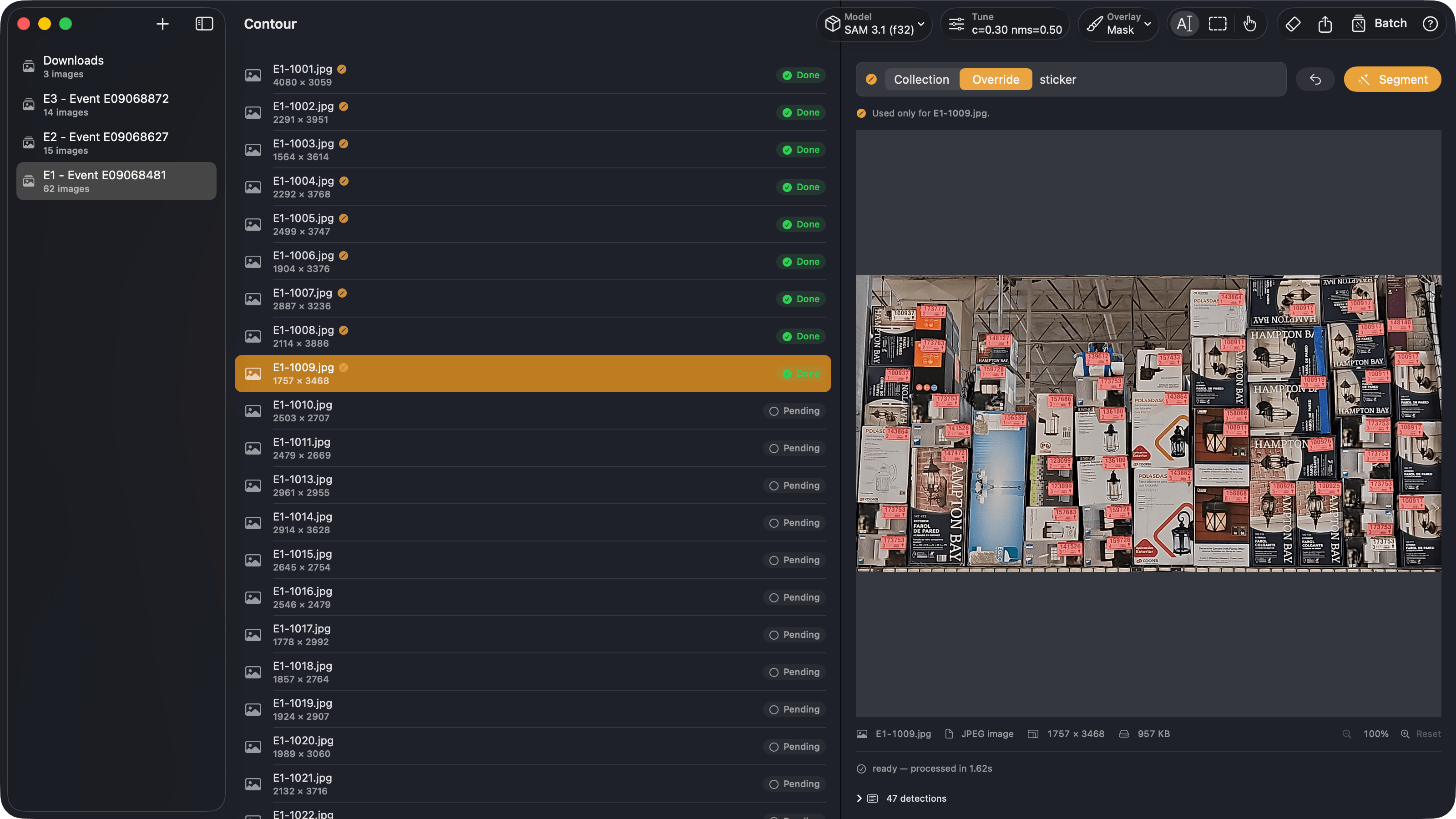
Task: Click the Downloads collection icon
Action: tap(28, 67)
